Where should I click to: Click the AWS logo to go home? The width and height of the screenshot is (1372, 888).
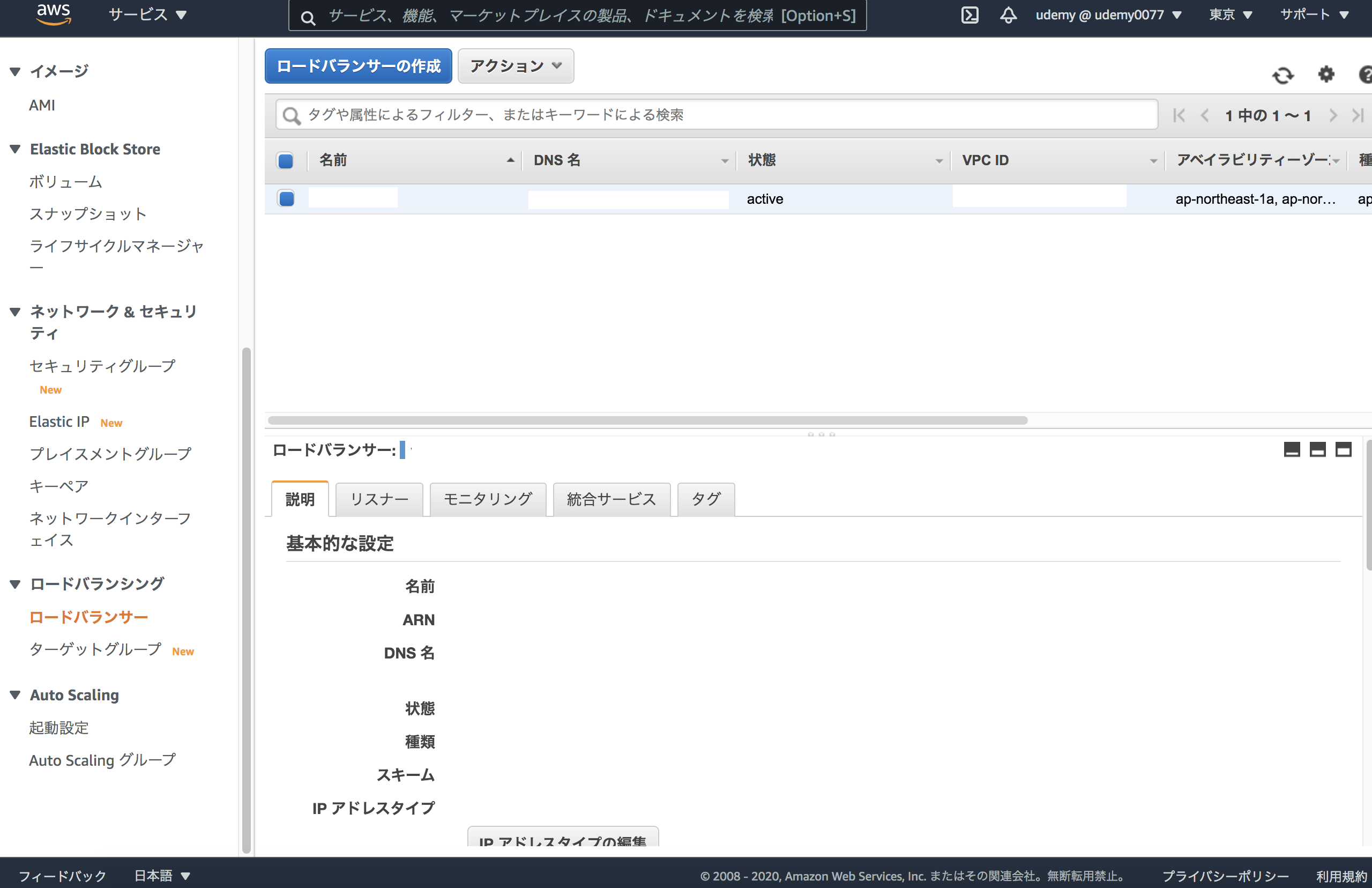coord(53,15)
